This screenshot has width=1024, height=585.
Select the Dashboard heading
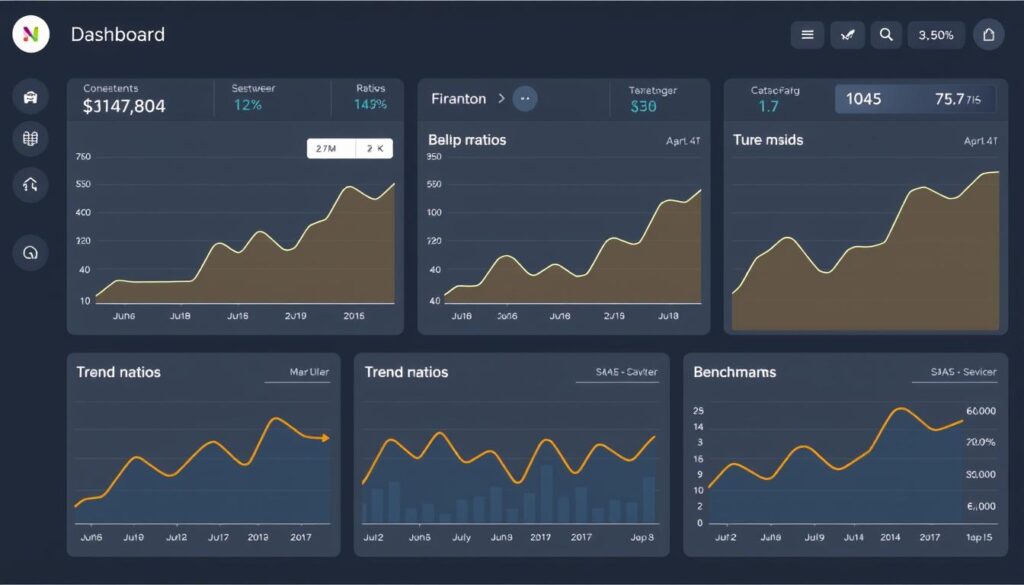pos(117,34)
